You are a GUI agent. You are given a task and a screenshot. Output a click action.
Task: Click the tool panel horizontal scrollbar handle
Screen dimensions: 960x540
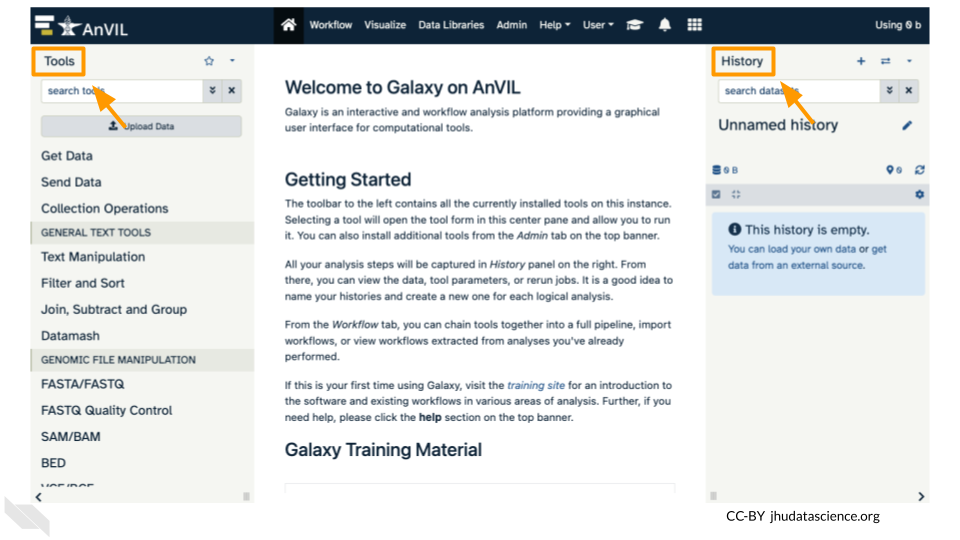(246, 497)
